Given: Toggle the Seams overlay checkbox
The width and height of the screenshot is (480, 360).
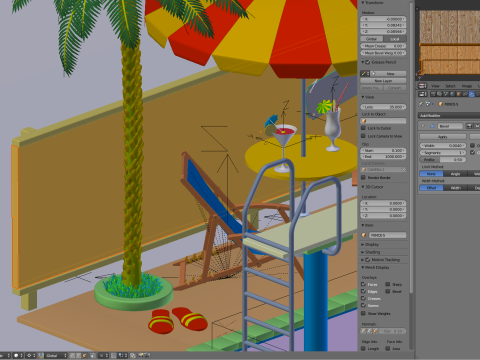Looking at the screenshot, I should [x=363, y=305].
